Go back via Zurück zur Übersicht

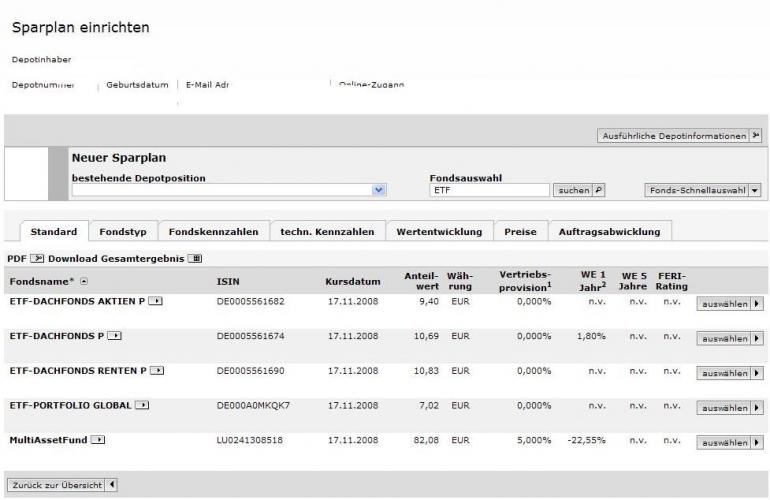pyautogui.click(x=62, y=485)
